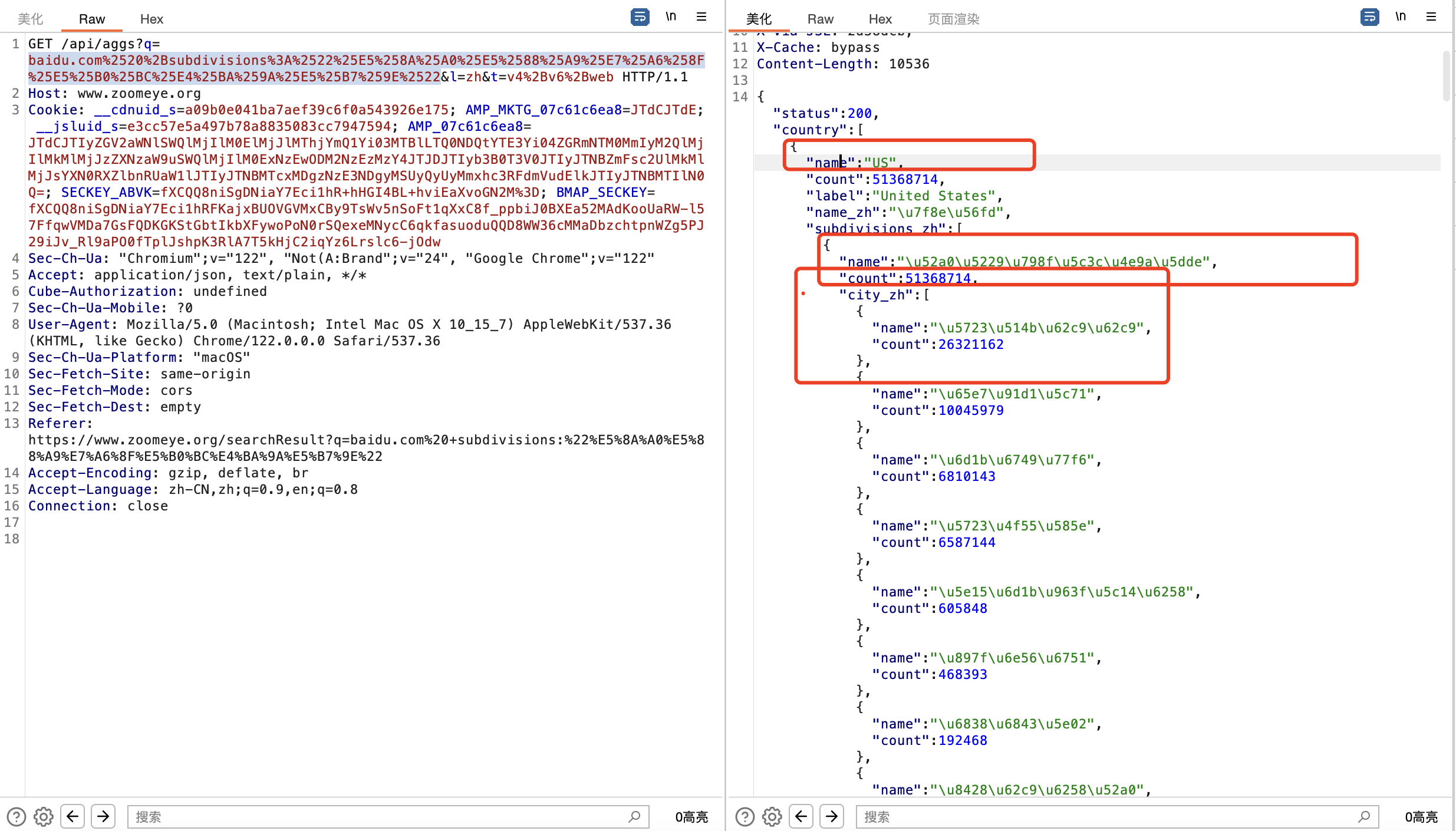Click the response panel vertical scrollbar
This screenshot has width=1456, height=831.
click(x=1446, y=77)
